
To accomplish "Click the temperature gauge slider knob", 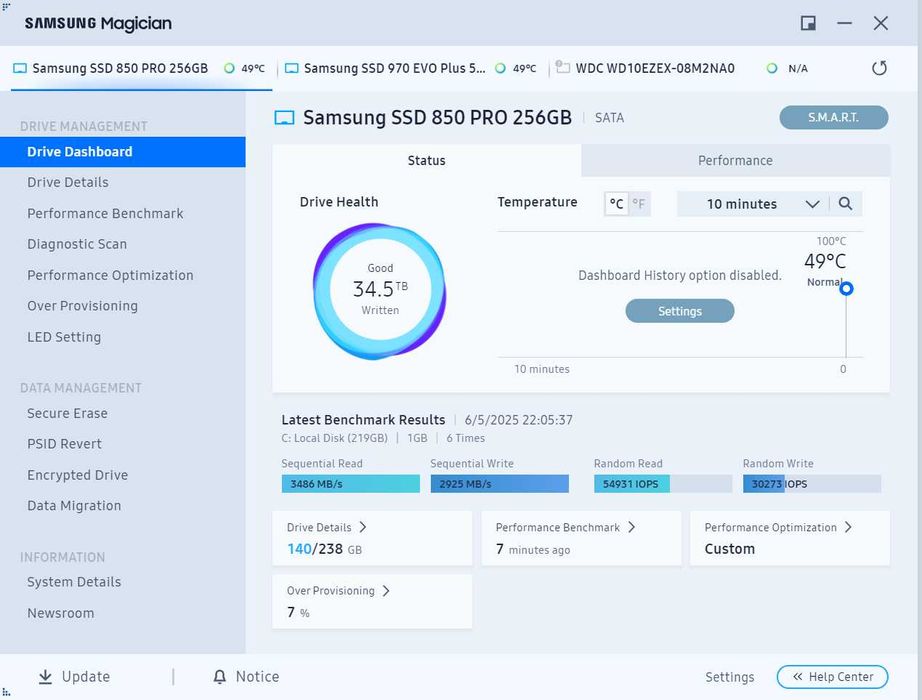I will [846, 289].
